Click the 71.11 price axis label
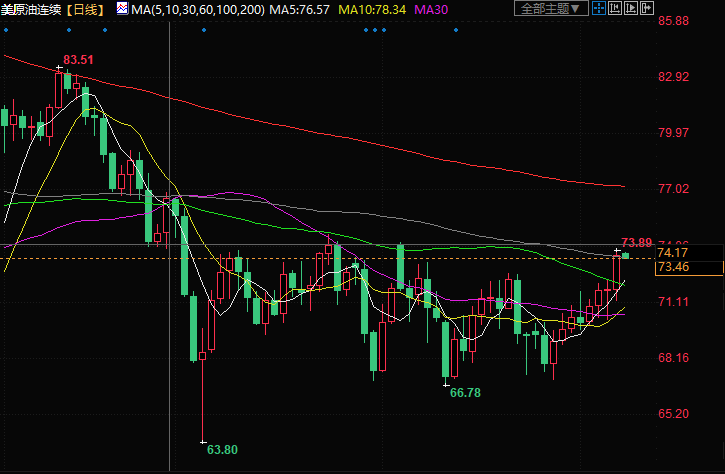725x474 pixels. click(x=673, y=302)
